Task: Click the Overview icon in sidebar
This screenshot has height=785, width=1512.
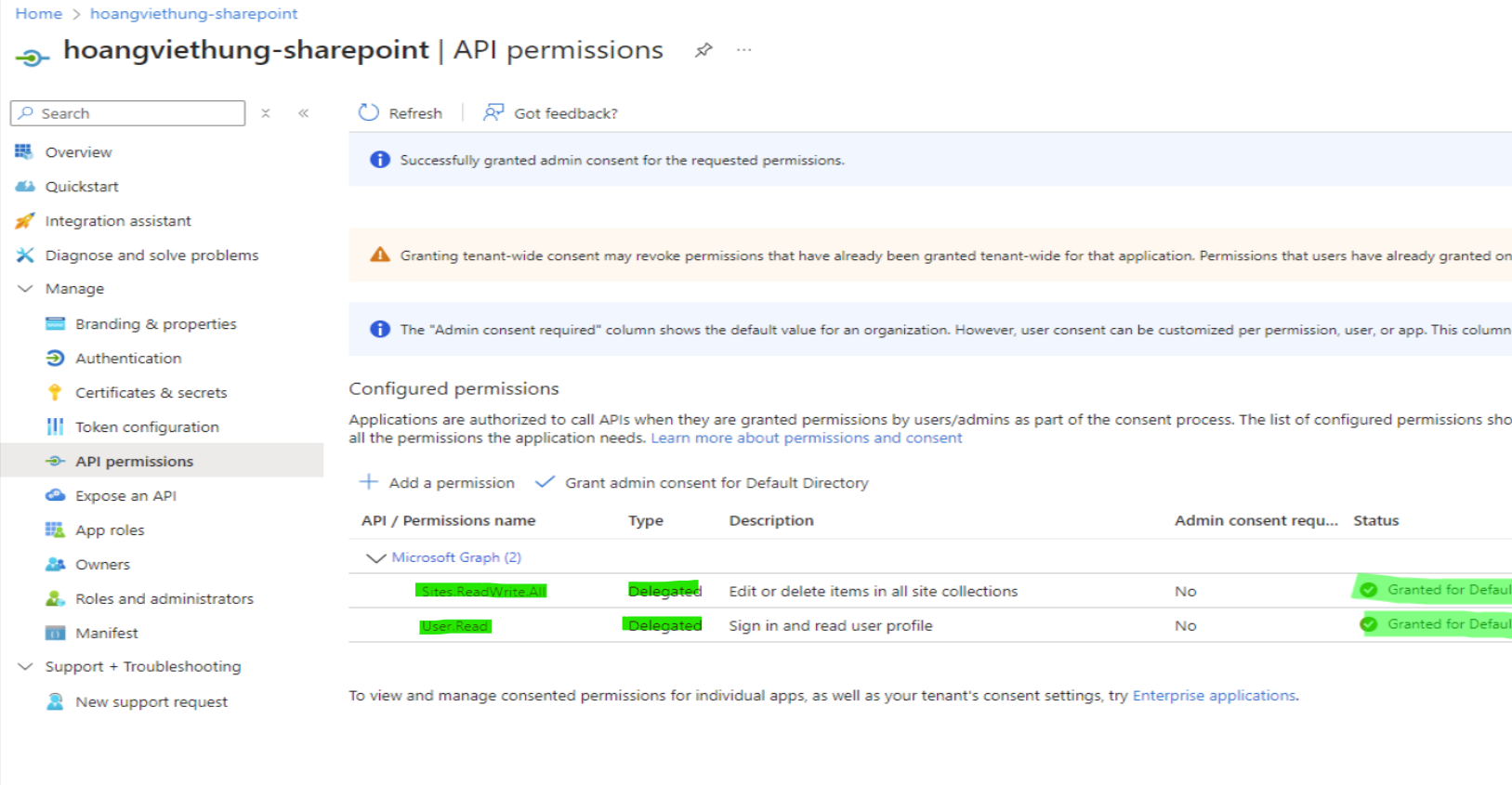Action: pyautogui.click(x=24, y=151)
